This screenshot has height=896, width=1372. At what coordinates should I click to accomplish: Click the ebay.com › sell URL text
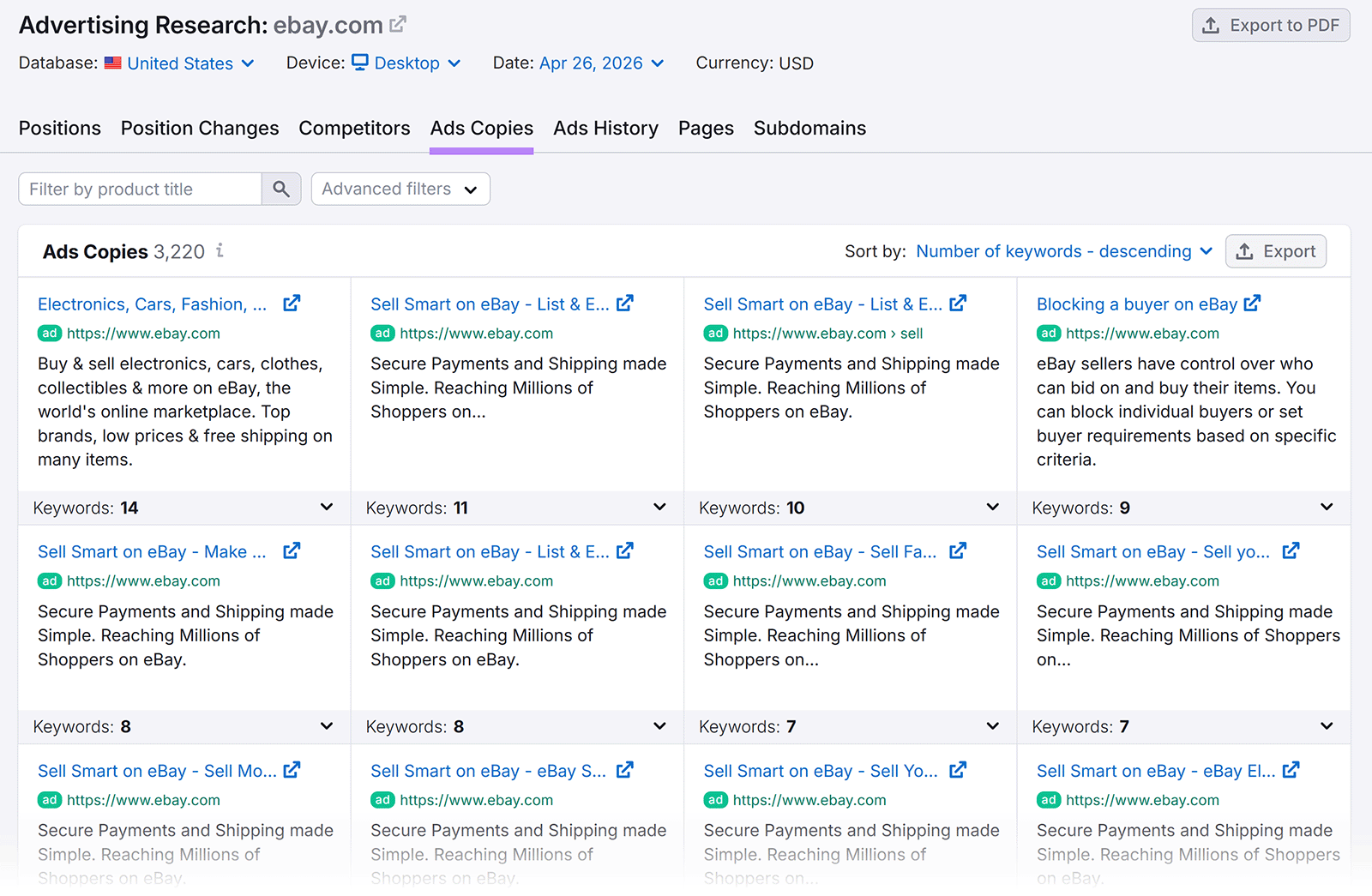(827, 334)
